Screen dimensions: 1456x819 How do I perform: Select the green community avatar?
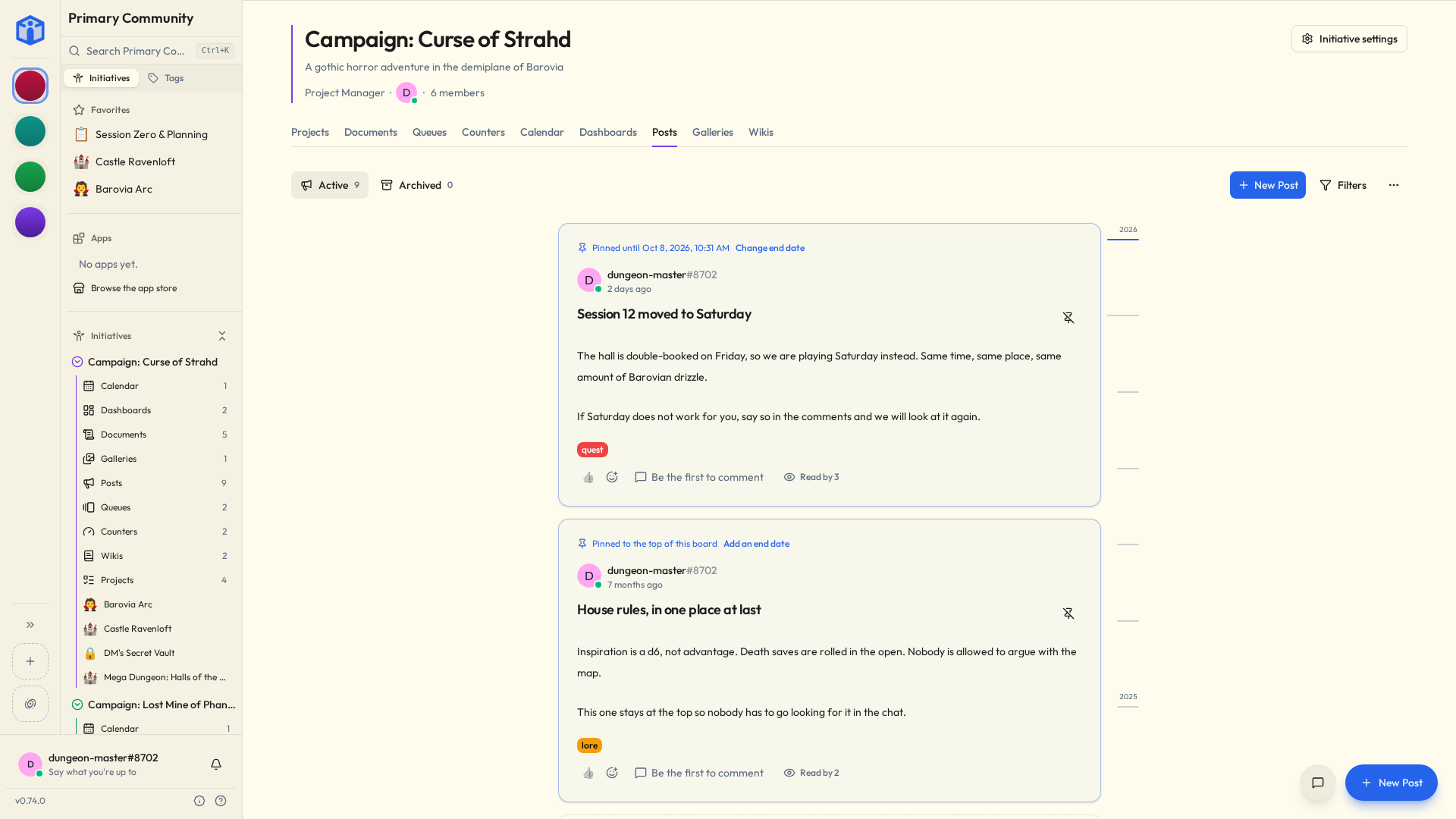(x=30, y=177)
